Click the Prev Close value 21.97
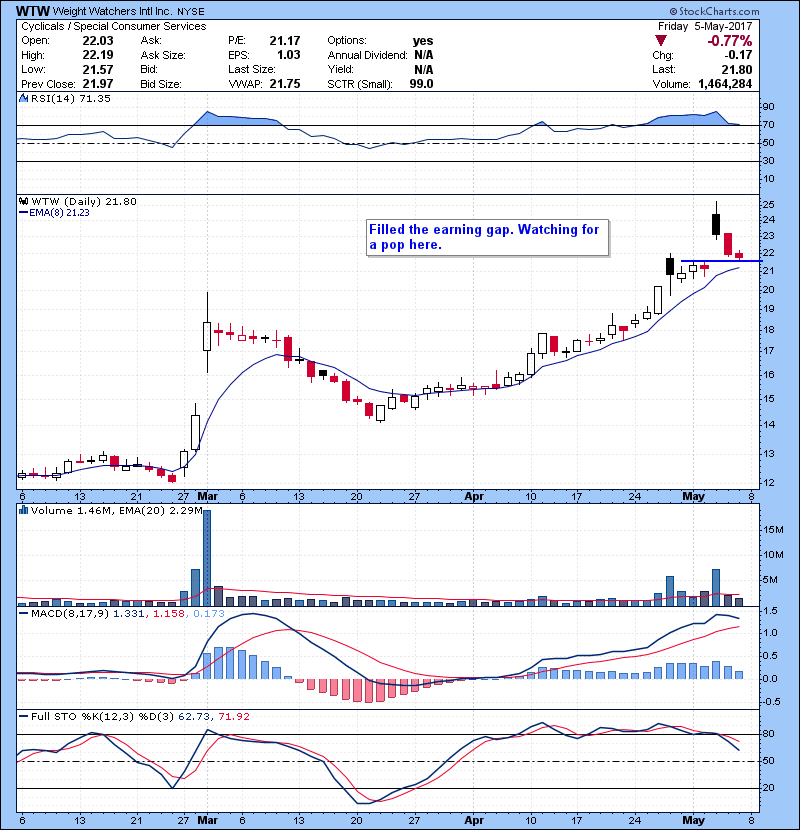 98,84
